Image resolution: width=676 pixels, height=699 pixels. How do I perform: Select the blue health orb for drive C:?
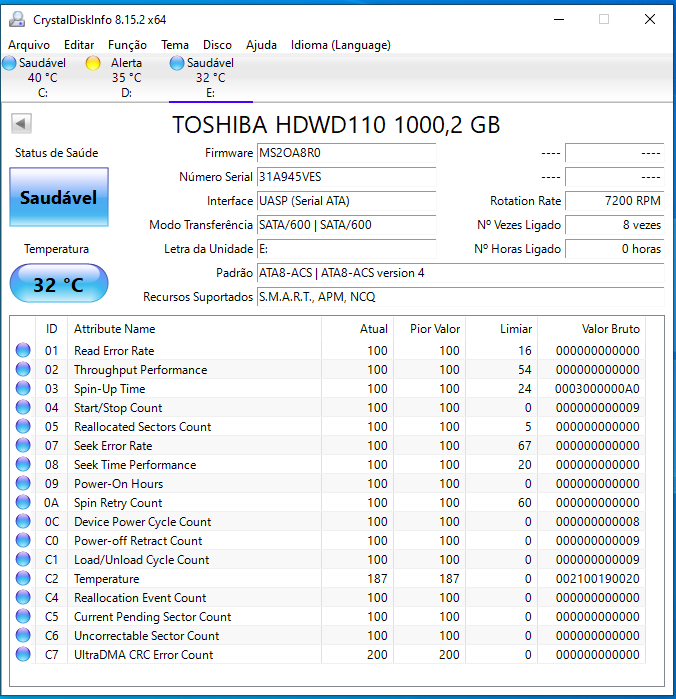[x=9, y=63]
